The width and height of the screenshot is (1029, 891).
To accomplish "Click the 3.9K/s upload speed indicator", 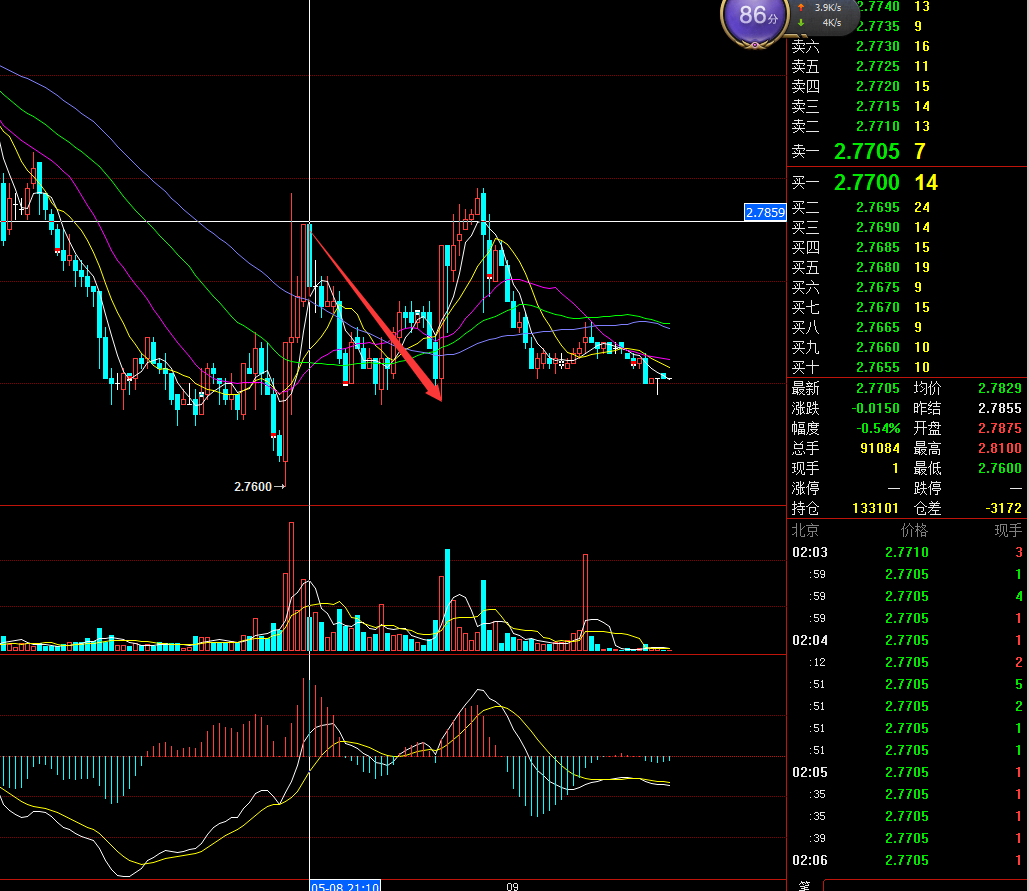I will (x=820, y=8).
